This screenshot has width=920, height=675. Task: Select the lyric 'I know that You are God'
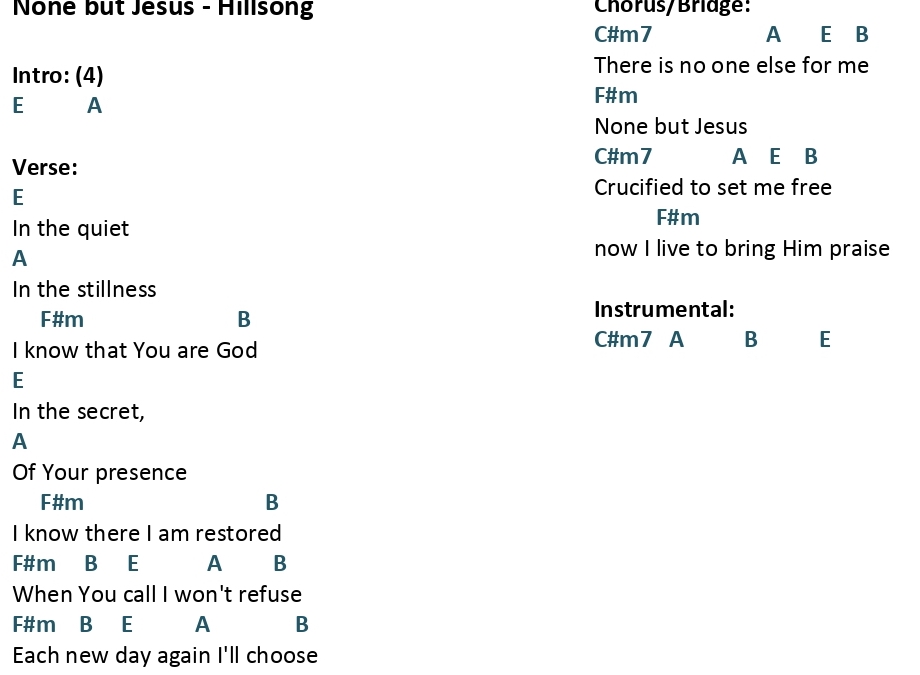point(135,350)
